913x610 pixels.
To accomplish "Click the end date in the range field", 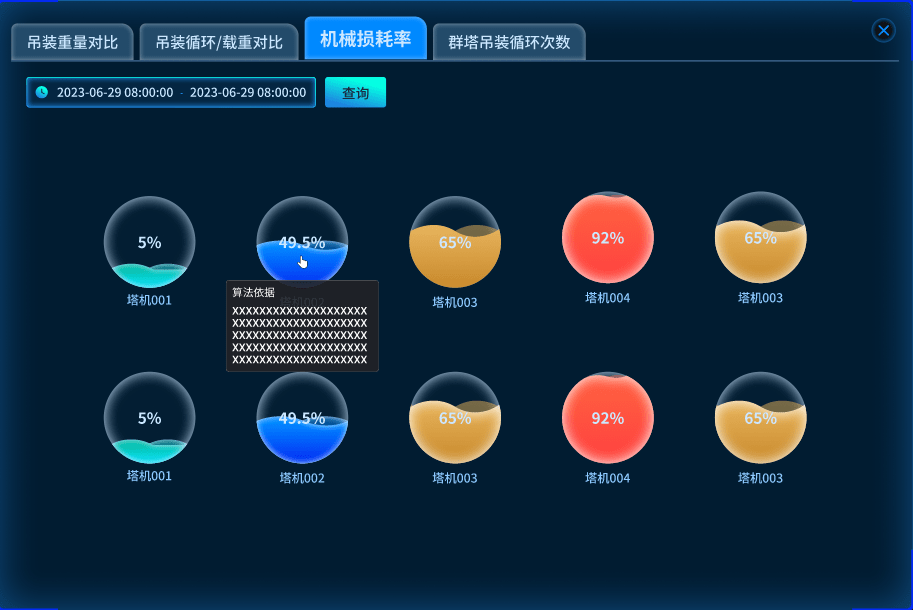I will [x=248, y=92].
